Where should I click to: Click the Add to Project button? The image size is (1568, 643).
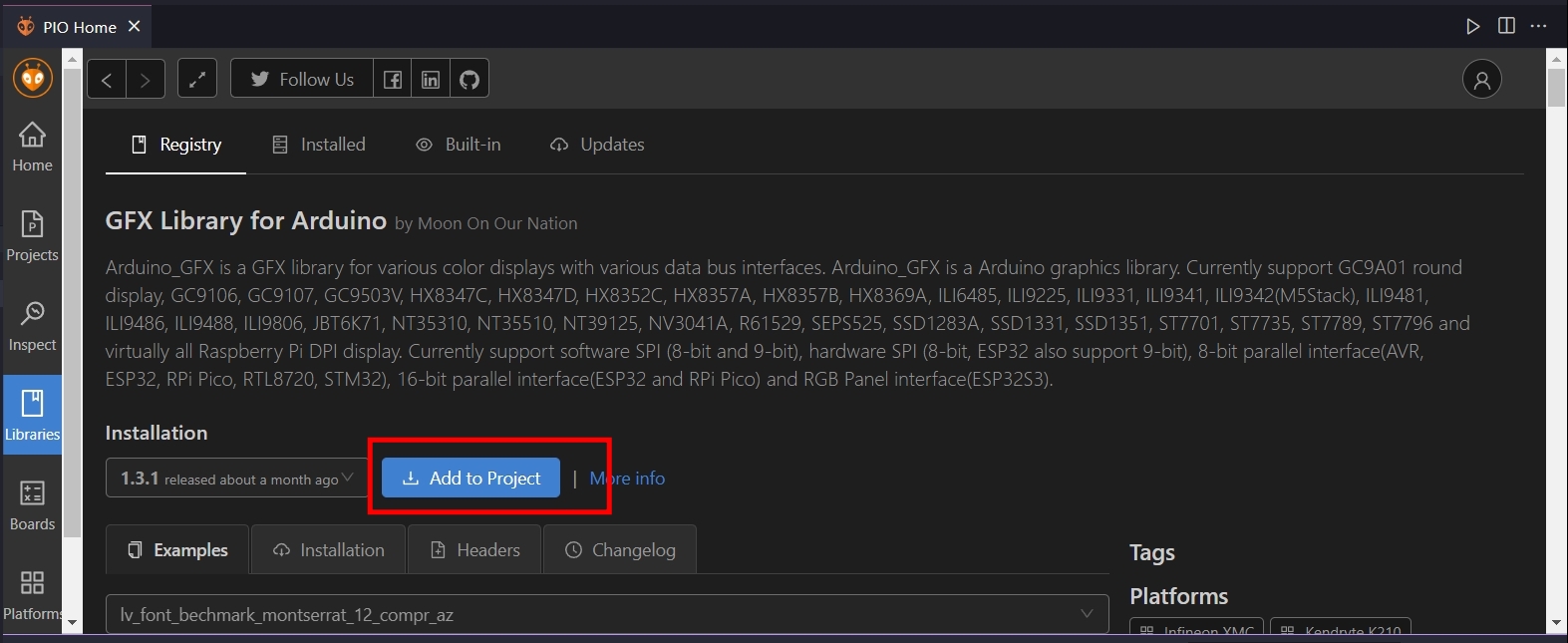(x=470, y=479)
